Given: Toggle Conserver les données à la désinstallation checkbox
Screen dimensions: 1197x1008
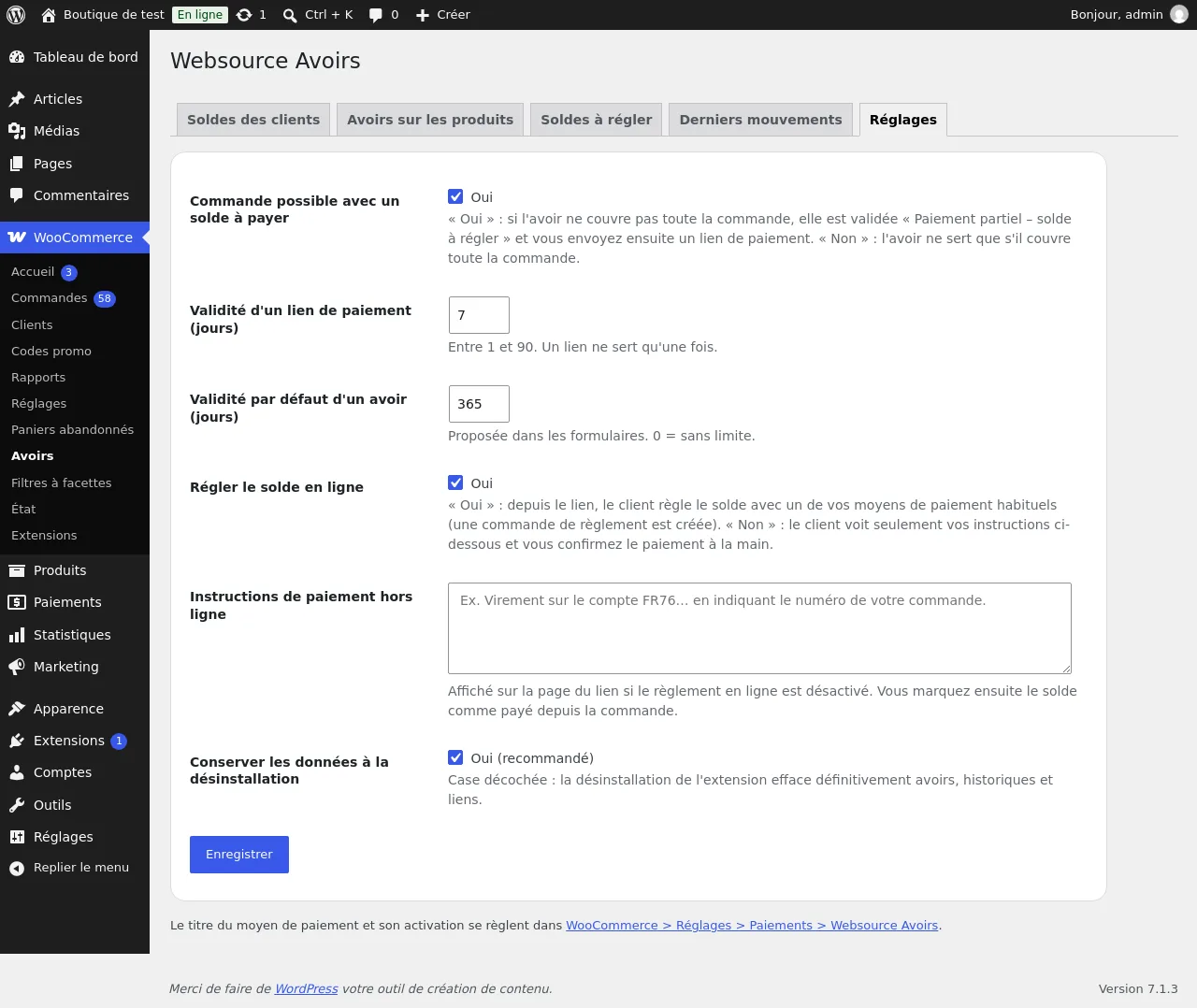Looking at the screenshot, I should point(455,757).
